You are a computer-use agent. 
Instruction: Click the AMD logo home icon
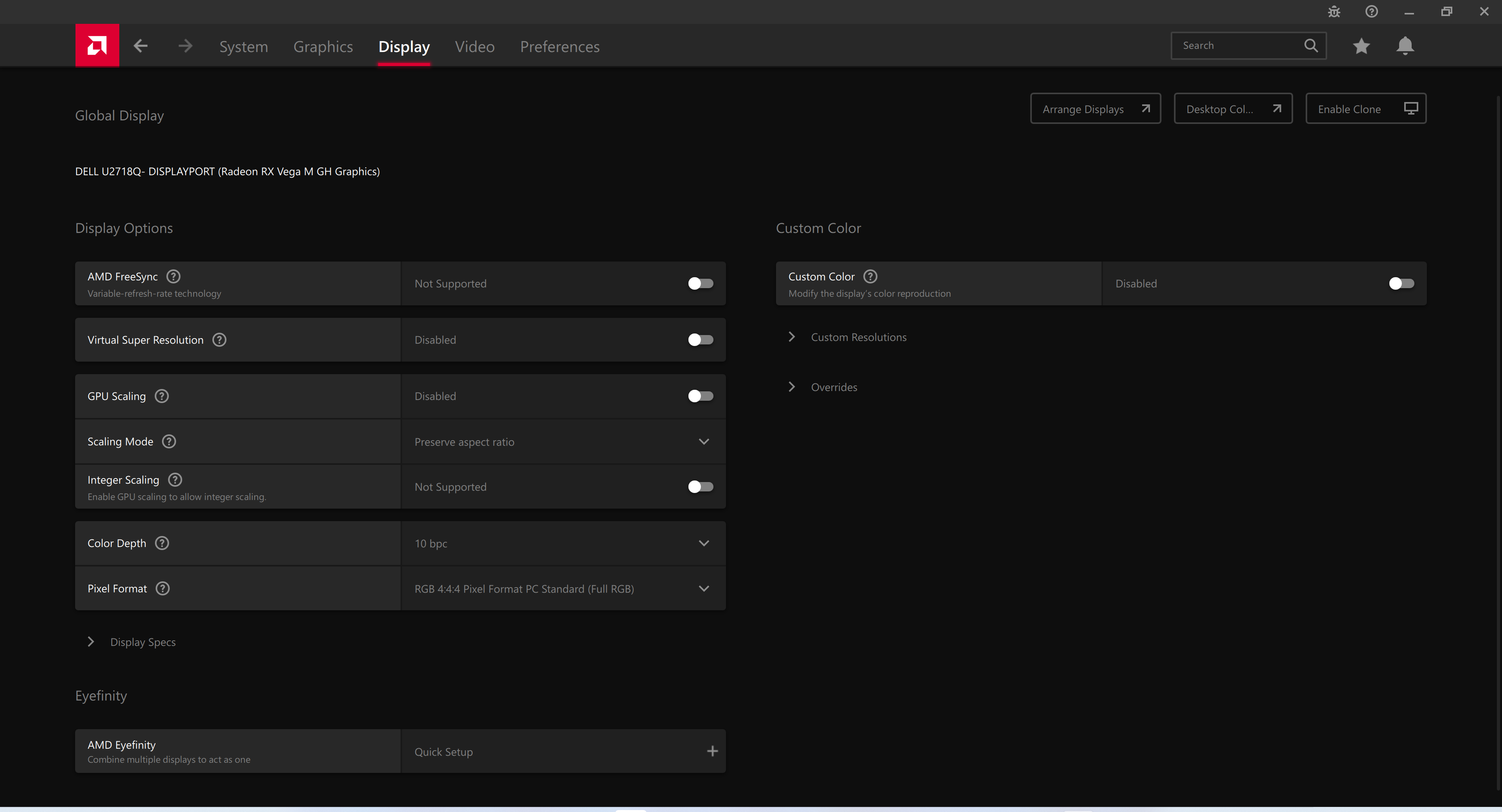[x=97, y=45]
